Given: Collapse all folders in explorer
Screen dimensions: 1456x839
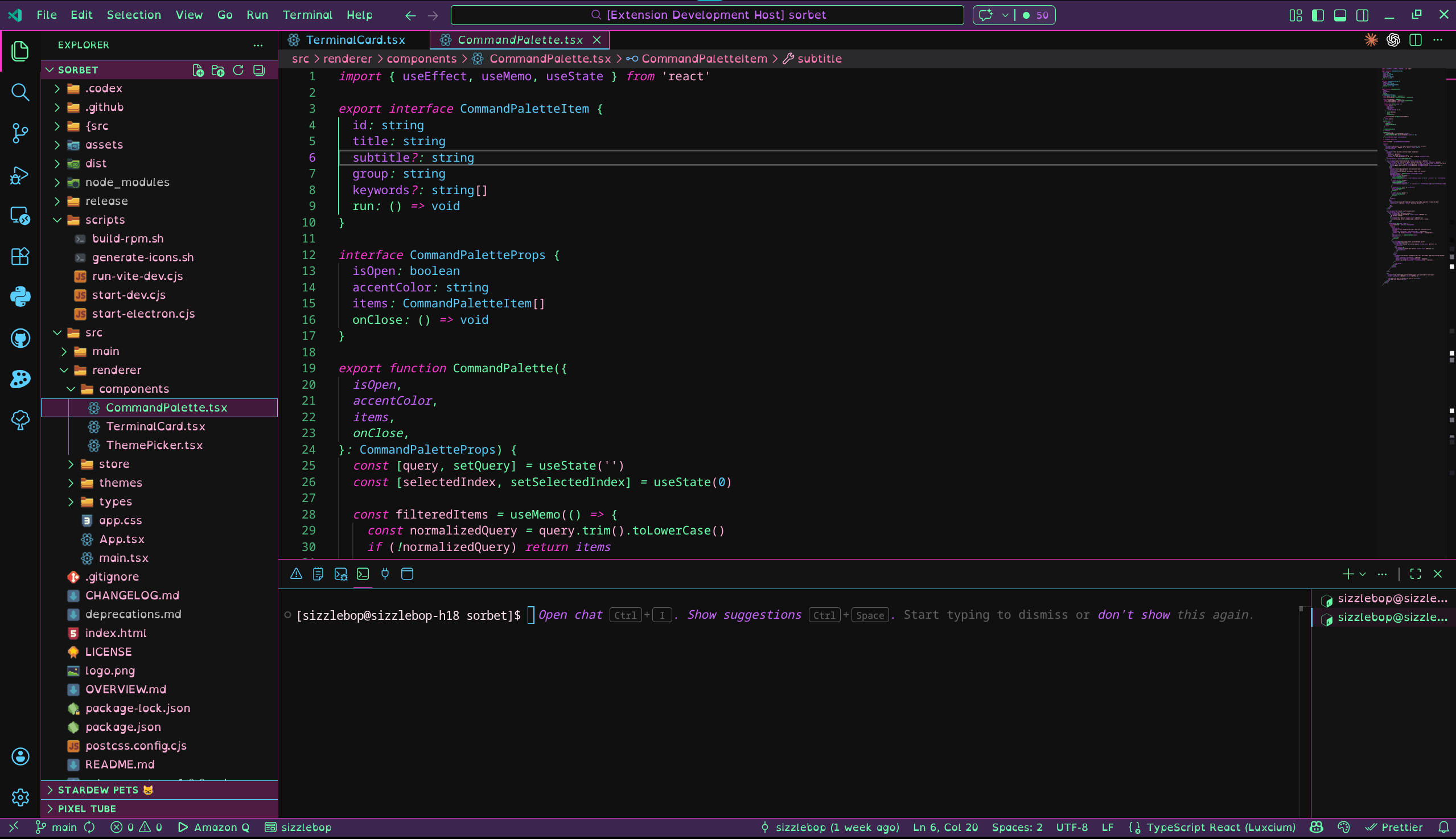Looking at the screenshot, I should (x=259, y=71).
